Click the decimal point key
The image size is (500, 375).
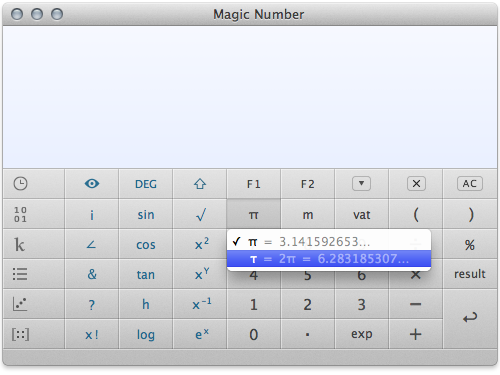308,334
